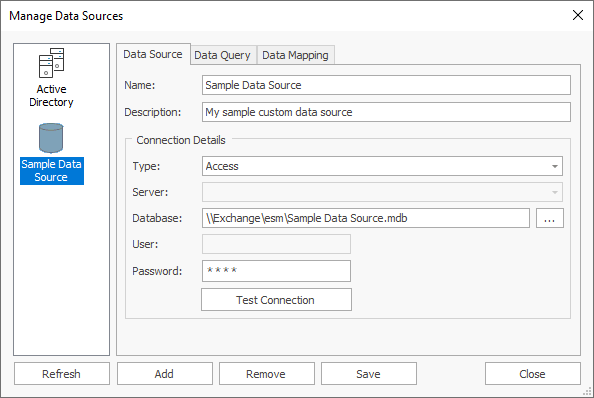
Task: Click the Manage Data Sources title text
Action: [66, 16]
